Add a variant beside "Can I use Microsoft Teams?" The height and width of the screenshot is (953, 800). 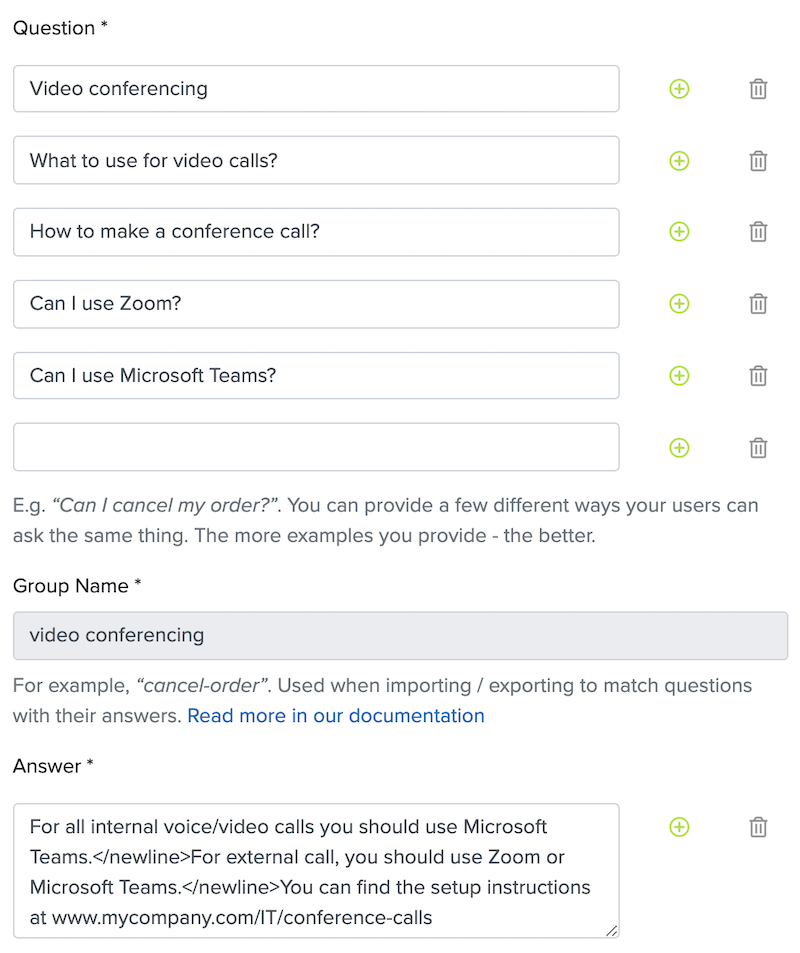tap(679, 376)
